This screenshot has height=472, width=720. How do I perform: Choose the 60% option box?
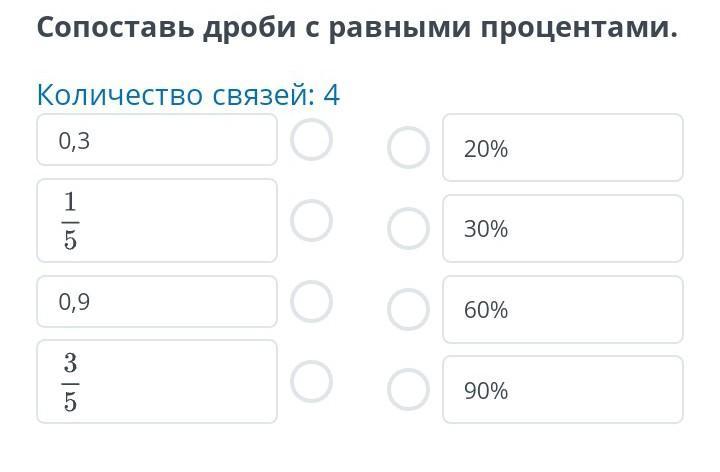pyautogui.click(x=562, y=309)
